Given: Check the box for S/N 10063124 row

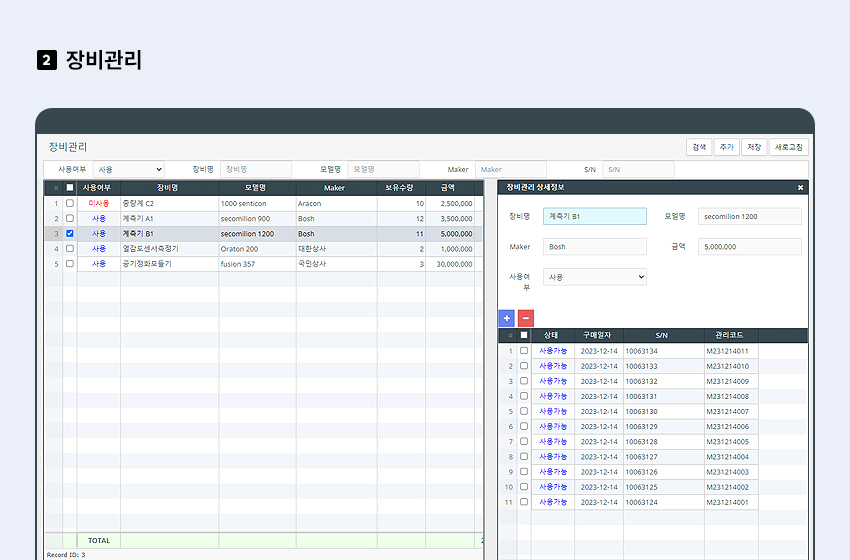Looking at the screenshot, I should coord(524,502).
